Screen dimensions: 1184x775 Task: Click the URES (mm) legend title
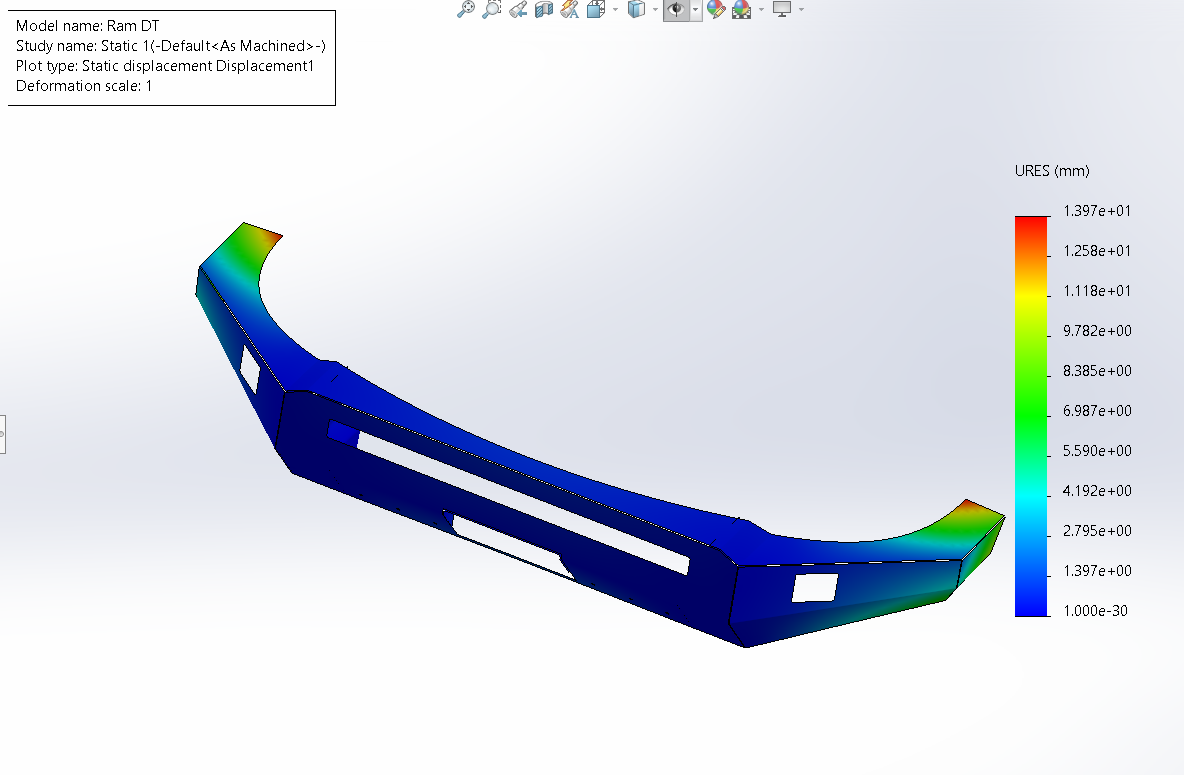(x=1052, y=171)
